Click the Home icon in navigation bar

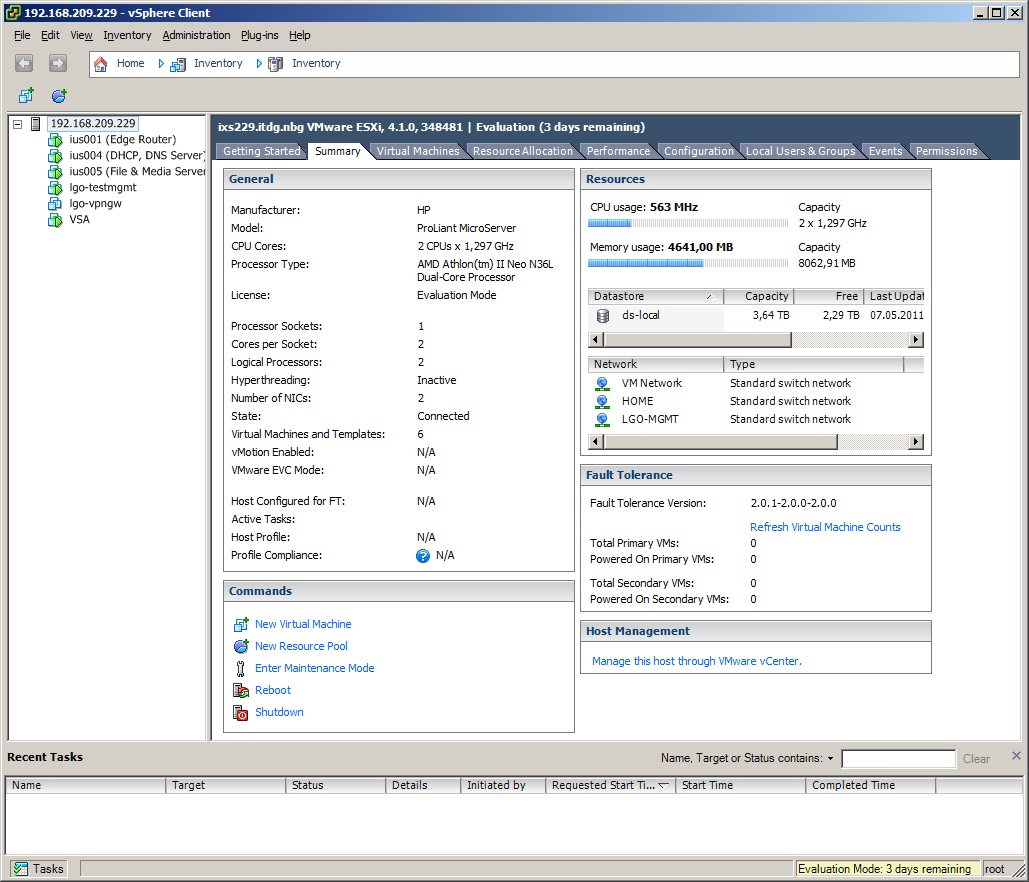pos(100,64)
